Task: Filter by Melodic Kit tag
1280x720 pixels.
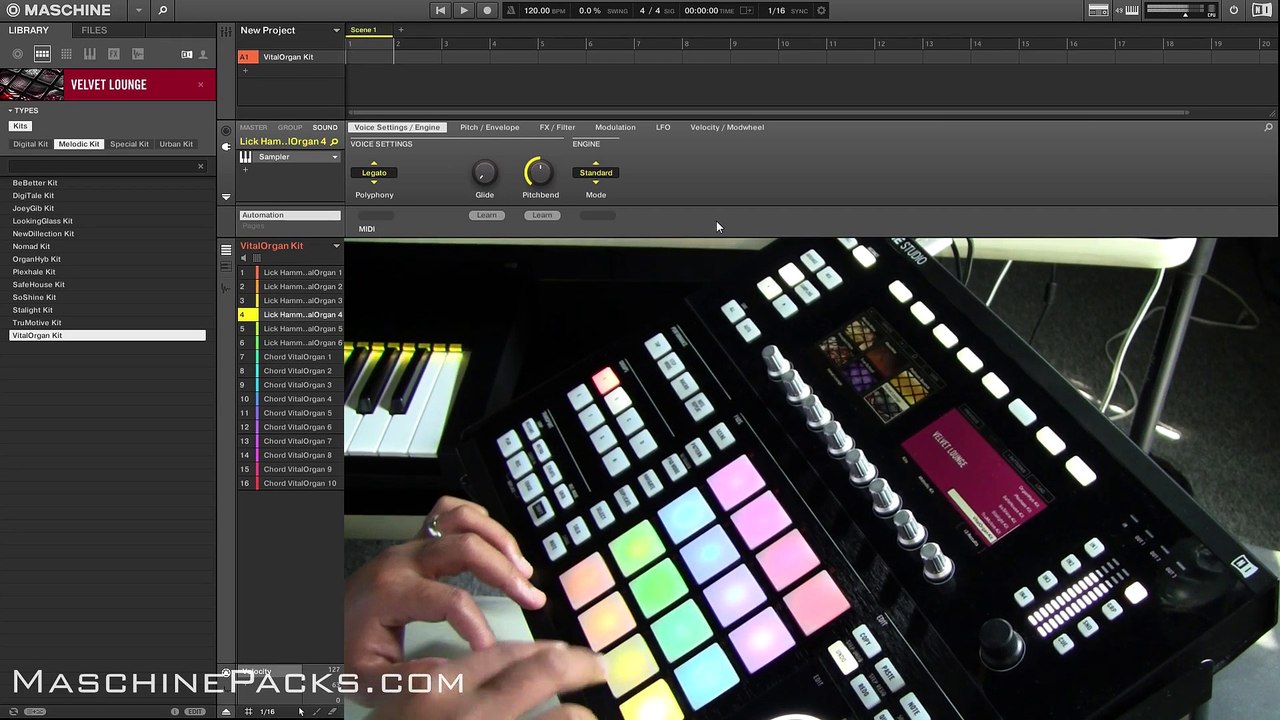Action: (x=79, y=144)
